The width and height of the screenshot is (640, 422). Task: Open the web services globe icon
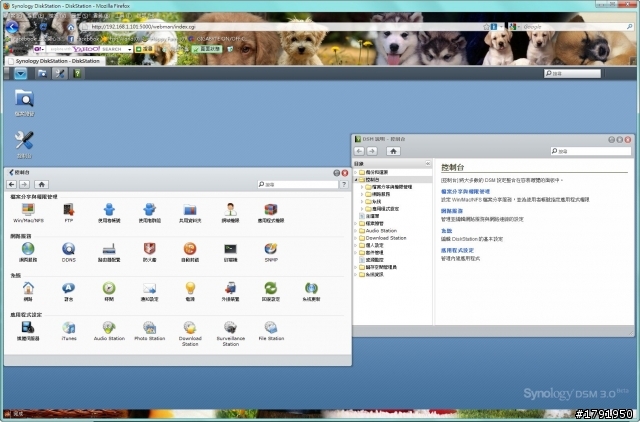28,249
